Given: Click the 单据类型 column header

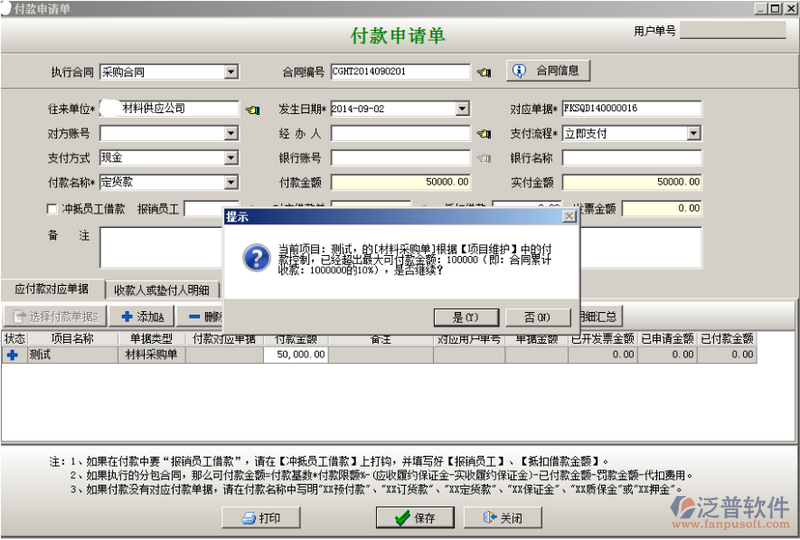Looking at the screenshot, I should click(x=152, y=339).
